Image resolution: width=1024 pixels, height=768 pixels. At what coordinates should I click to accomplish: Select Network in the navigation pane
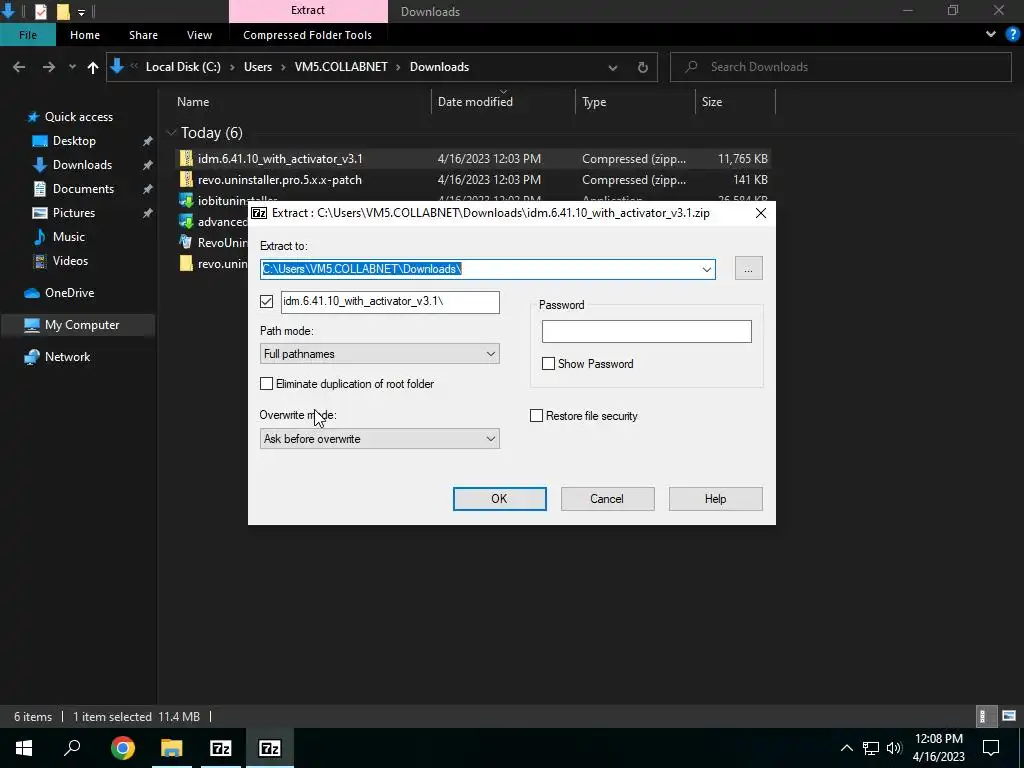67,357
